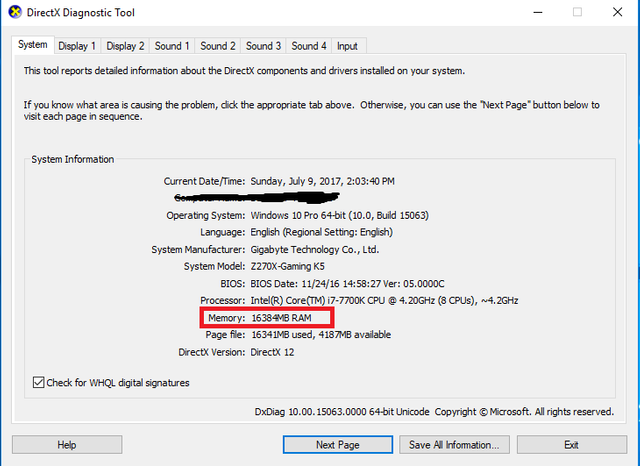640x466 pixels.
Task: Go to the Sound 4 tab
Action: click(310, 46)
